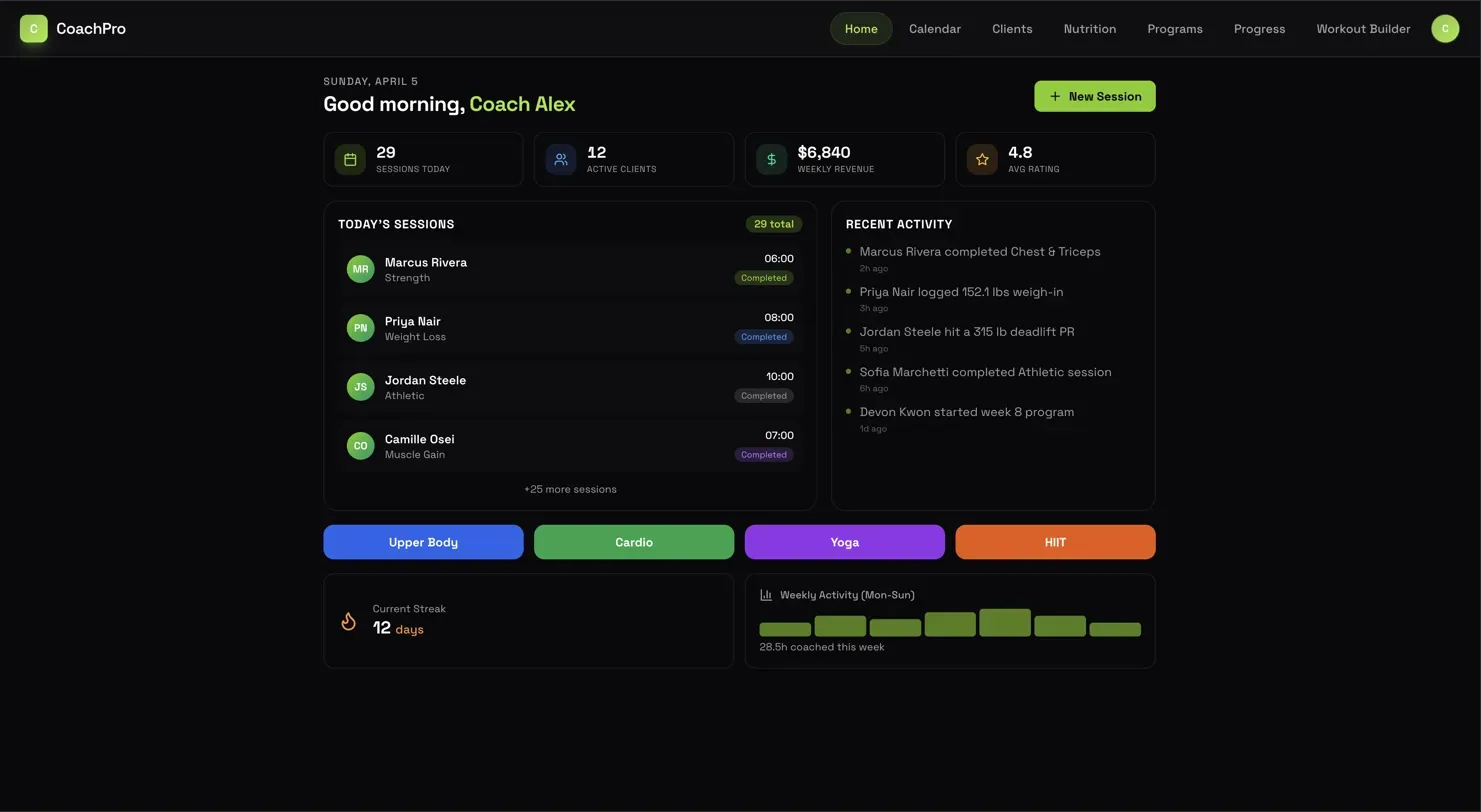Click the 'Recent Activity' heading
Screen dimensions: 1481x812
coord(899,224)
